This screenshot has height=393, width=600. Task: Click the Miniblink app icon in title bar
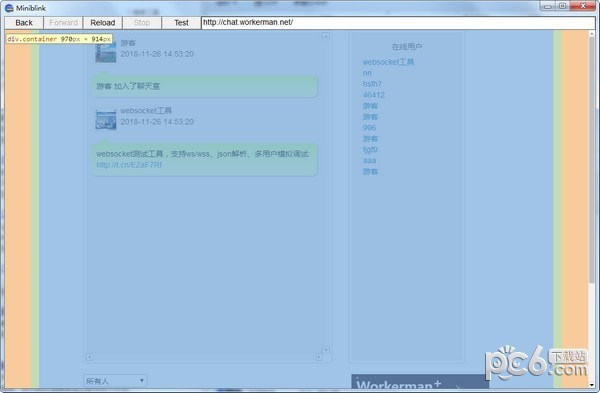[9, 8]
